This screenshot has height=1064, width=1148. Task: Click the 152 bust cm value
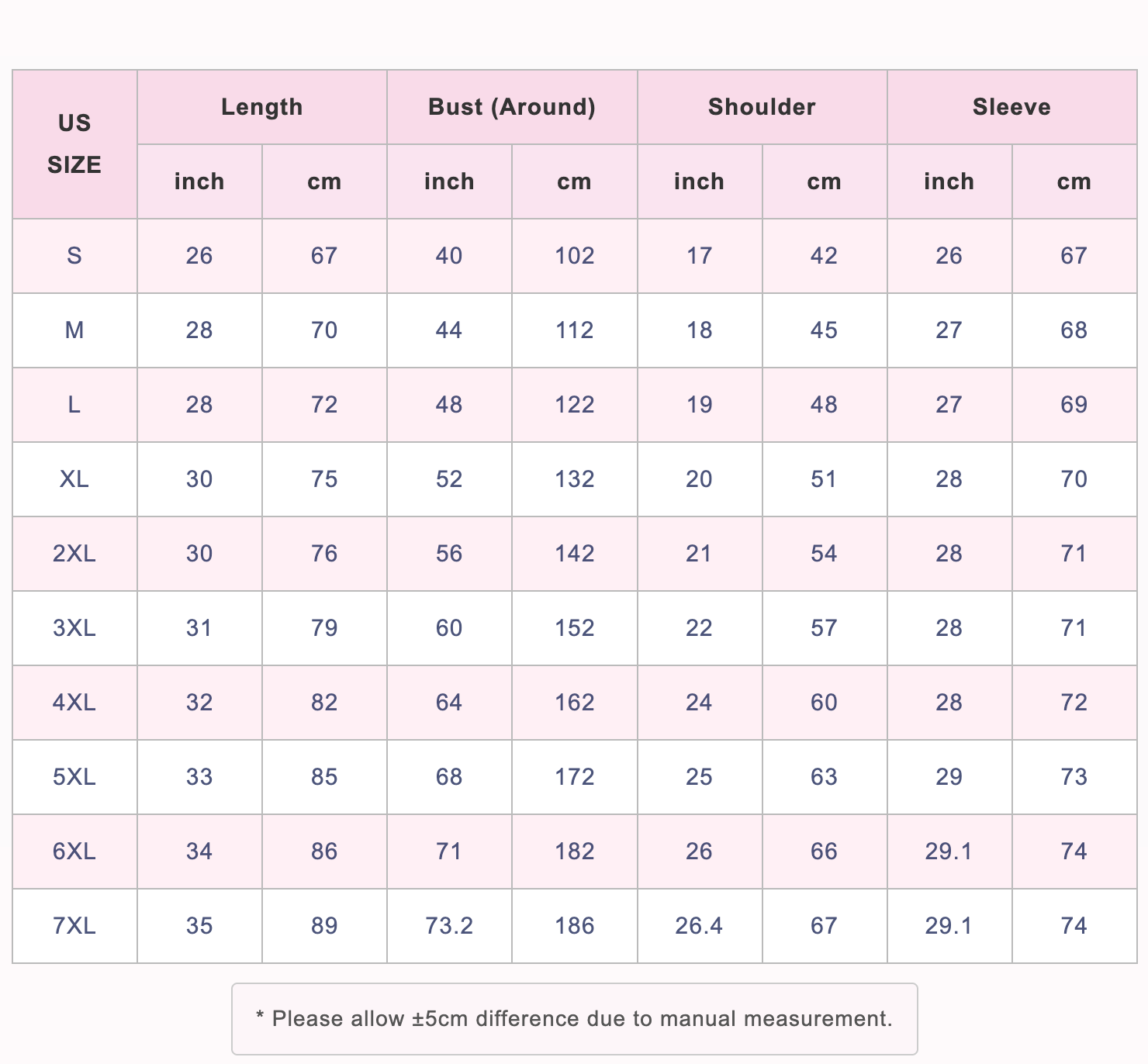click(574, 628)
